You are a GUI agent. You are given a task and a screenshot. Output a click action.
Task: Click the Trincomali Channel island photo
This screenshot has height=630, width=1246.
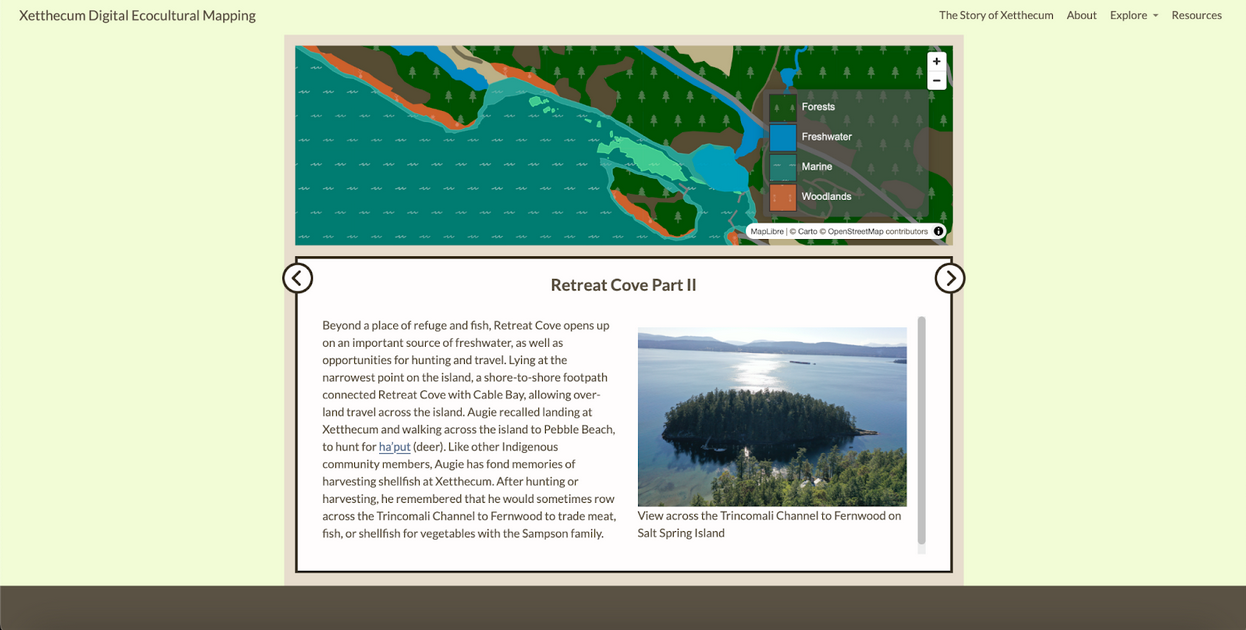[x=772, y=416]
